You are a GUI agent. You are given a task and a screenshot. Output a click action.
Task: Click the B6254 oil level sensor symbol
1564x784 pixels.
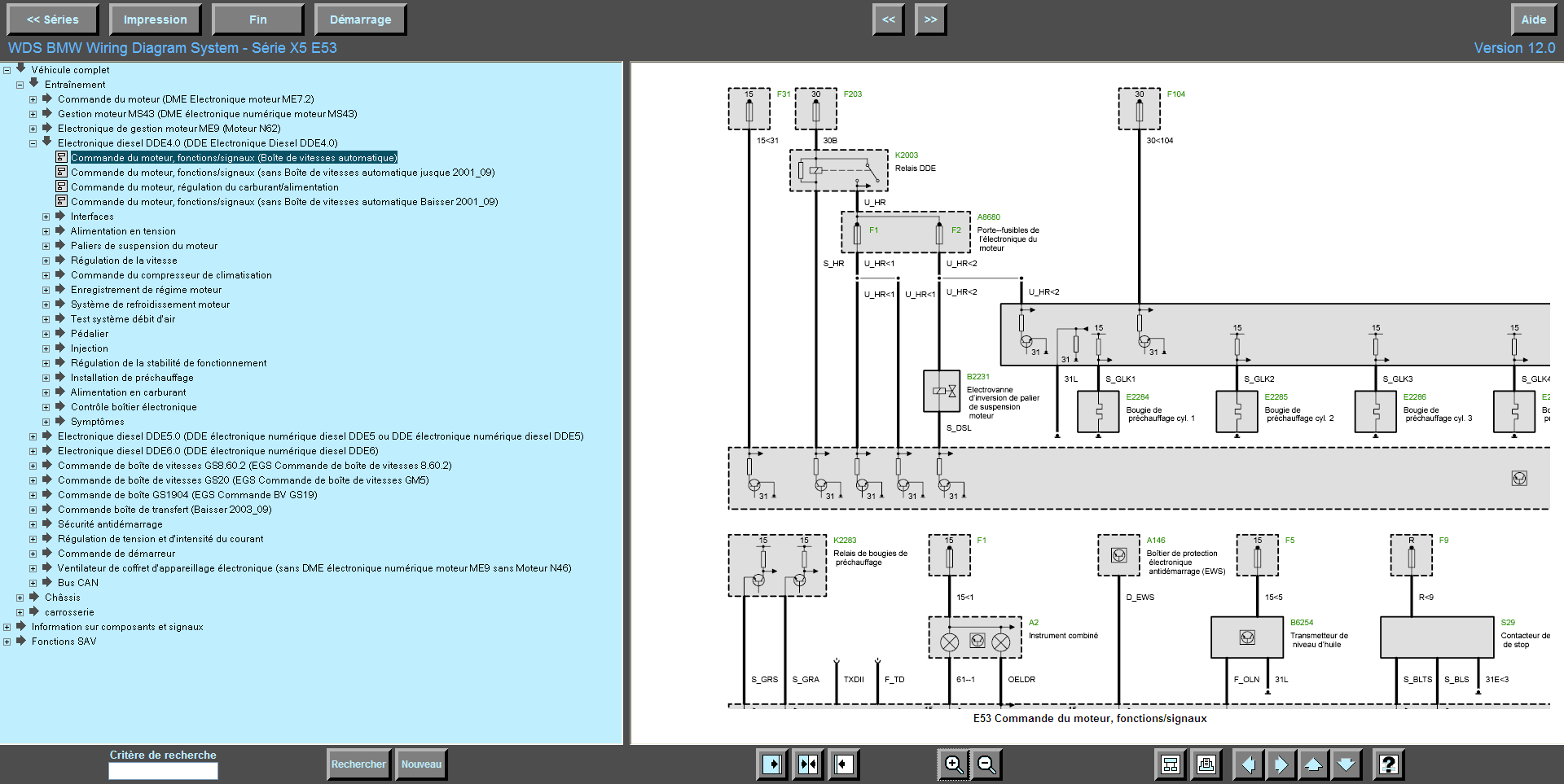pos(1247,637)
